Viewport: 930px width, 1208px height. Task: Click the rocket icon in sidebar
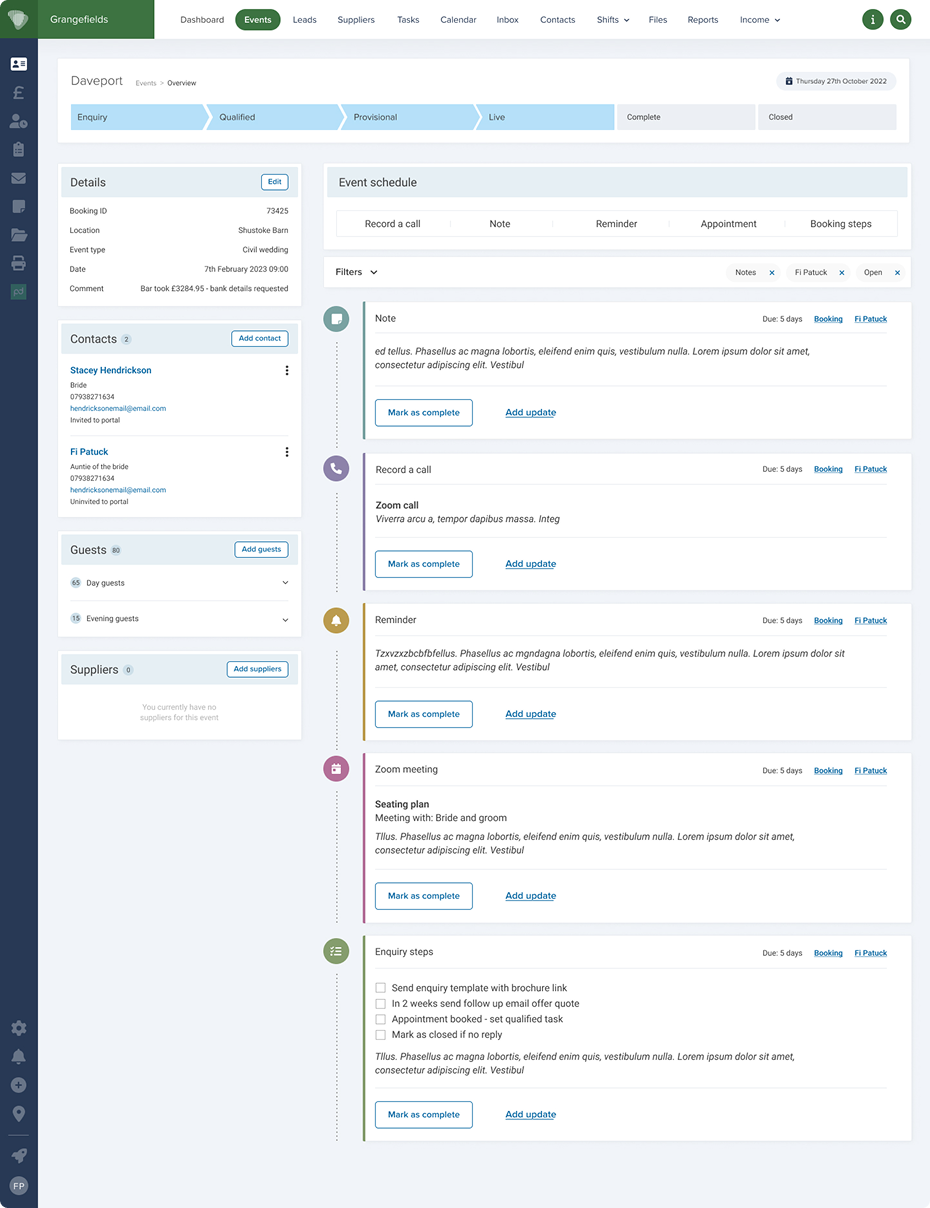pos(18,1155)
